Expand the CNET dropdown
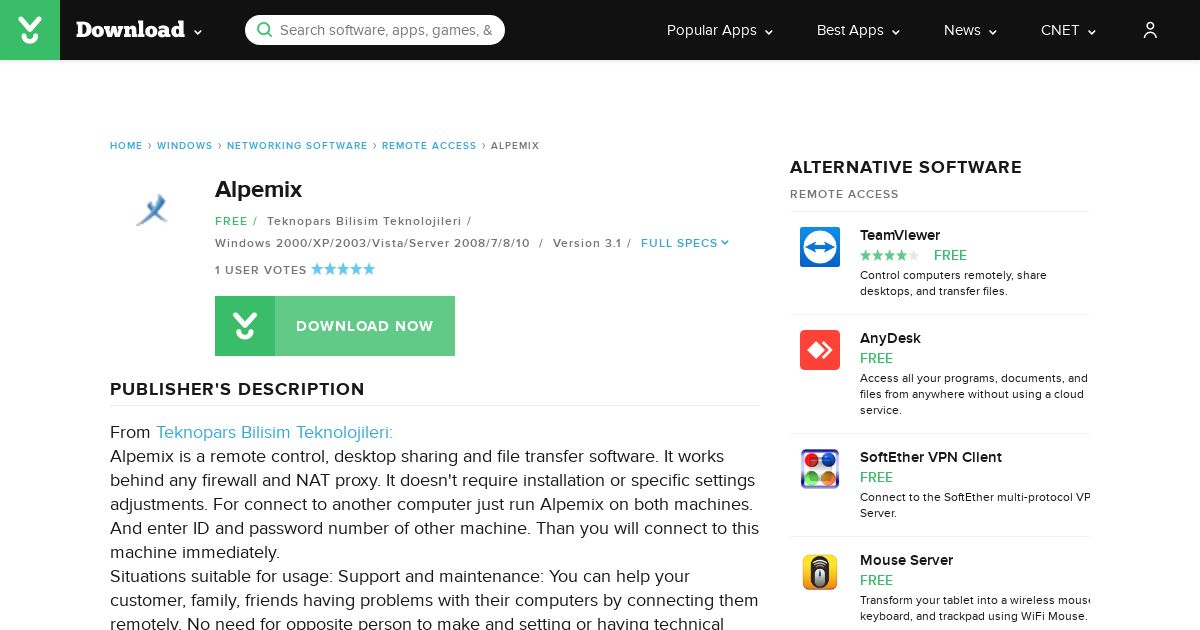Viewport: 1200px width, 630px height. click(x=1068, y=30)
